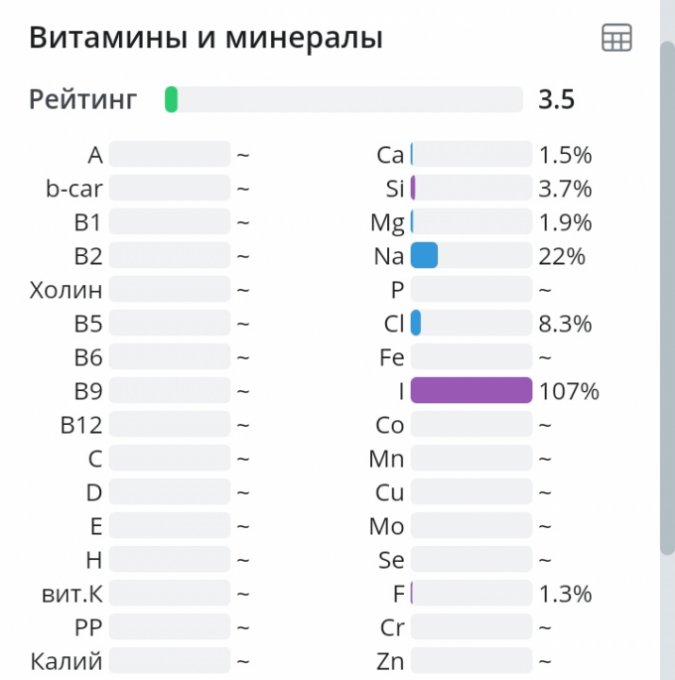
Task: Select the Zn zinc bar
Action: tap(471, 661)
